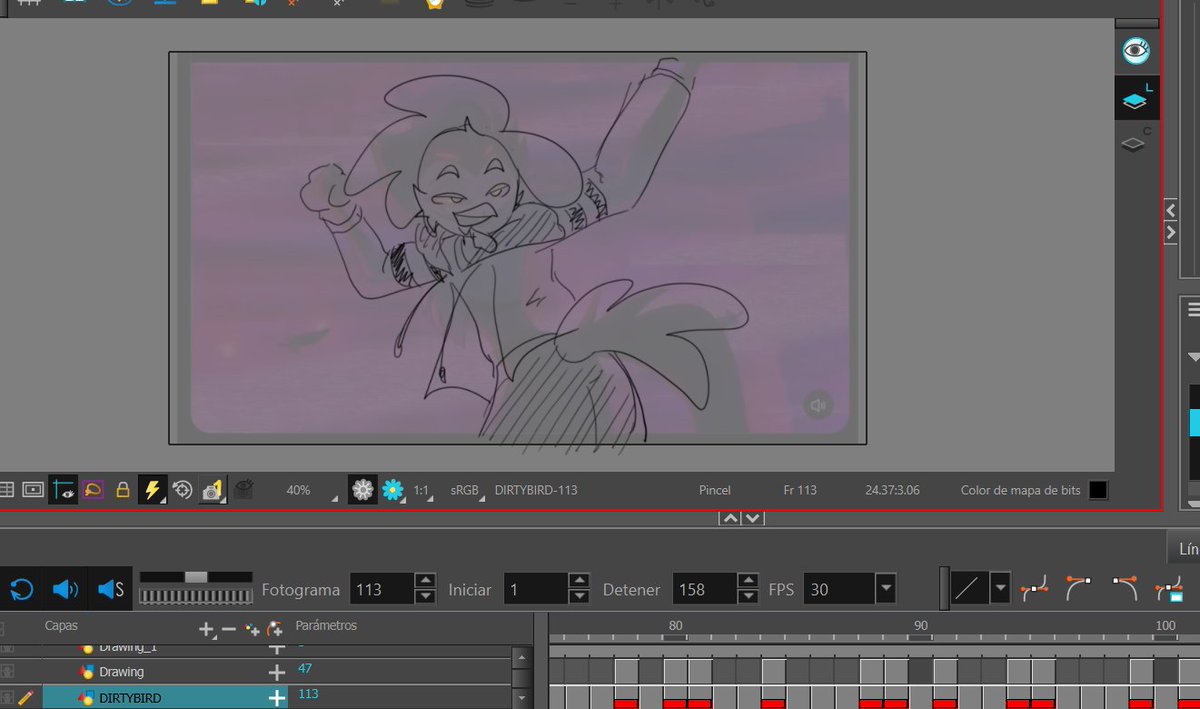
Task: Open the linear ease curve type dropdown
Action: (x=1001, y=589)
